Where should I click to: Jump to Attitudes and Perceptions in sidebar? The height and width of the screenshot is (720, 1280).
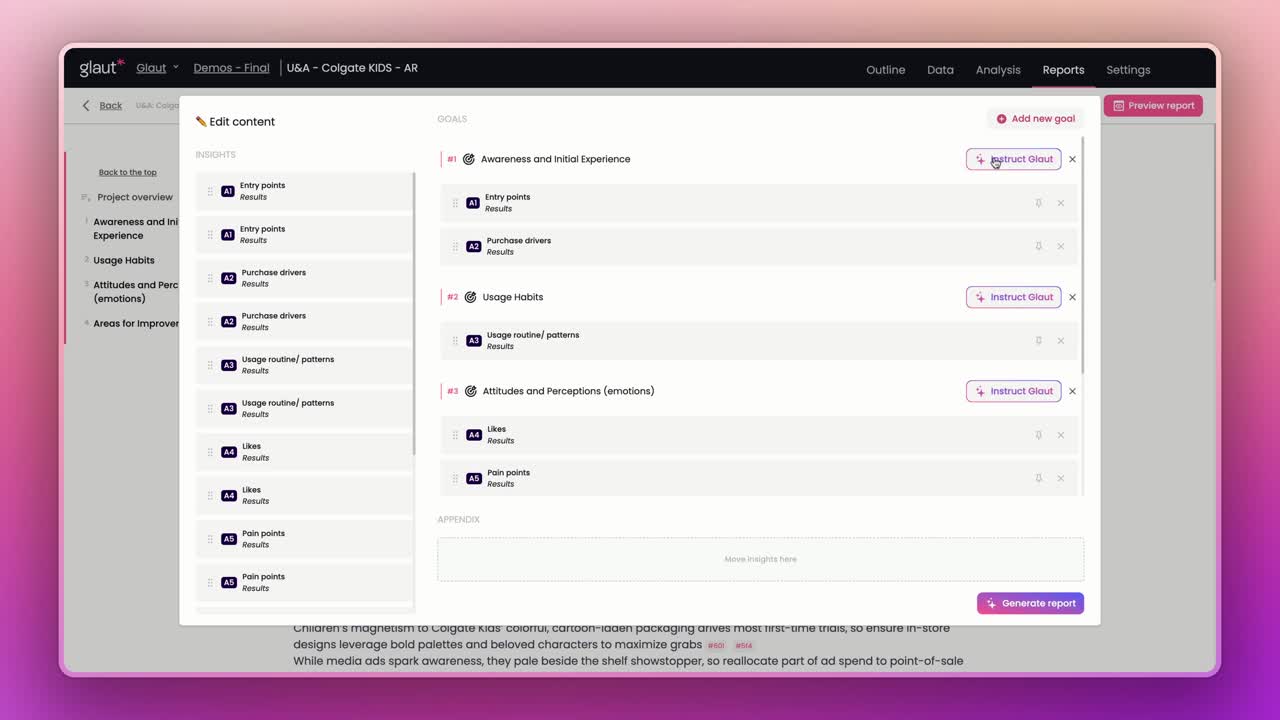click(136, 291)
